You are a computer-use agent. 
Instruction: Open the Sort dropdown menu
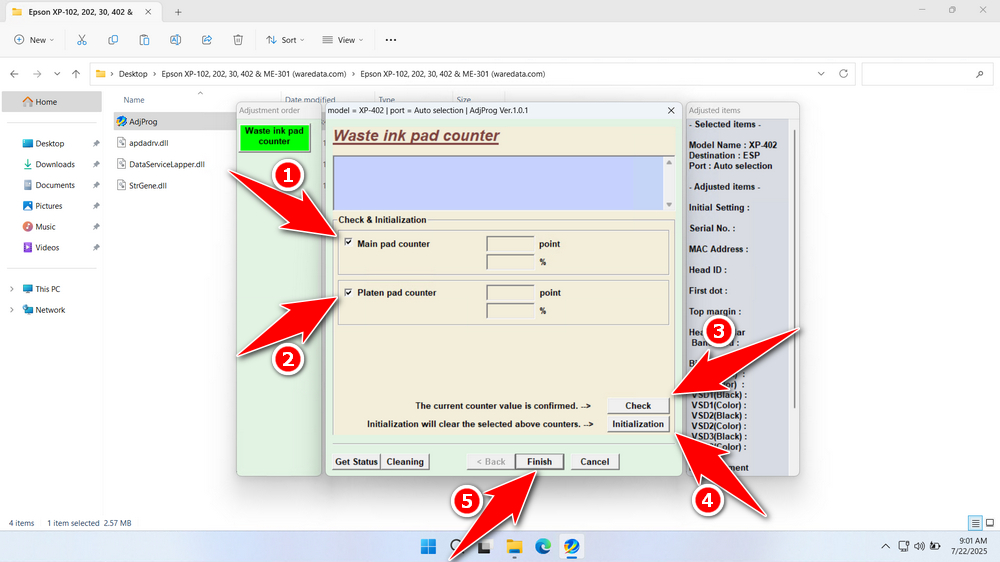285,40
